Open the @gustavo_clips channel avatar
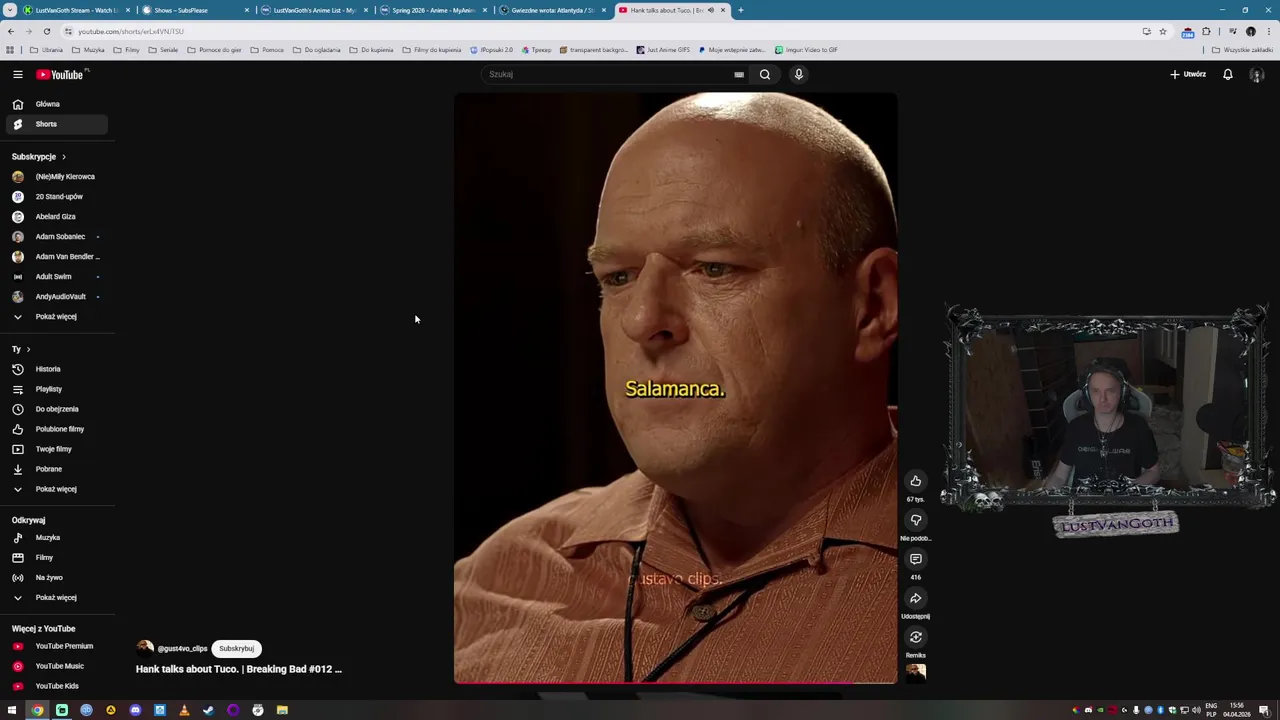 (145, 648)
